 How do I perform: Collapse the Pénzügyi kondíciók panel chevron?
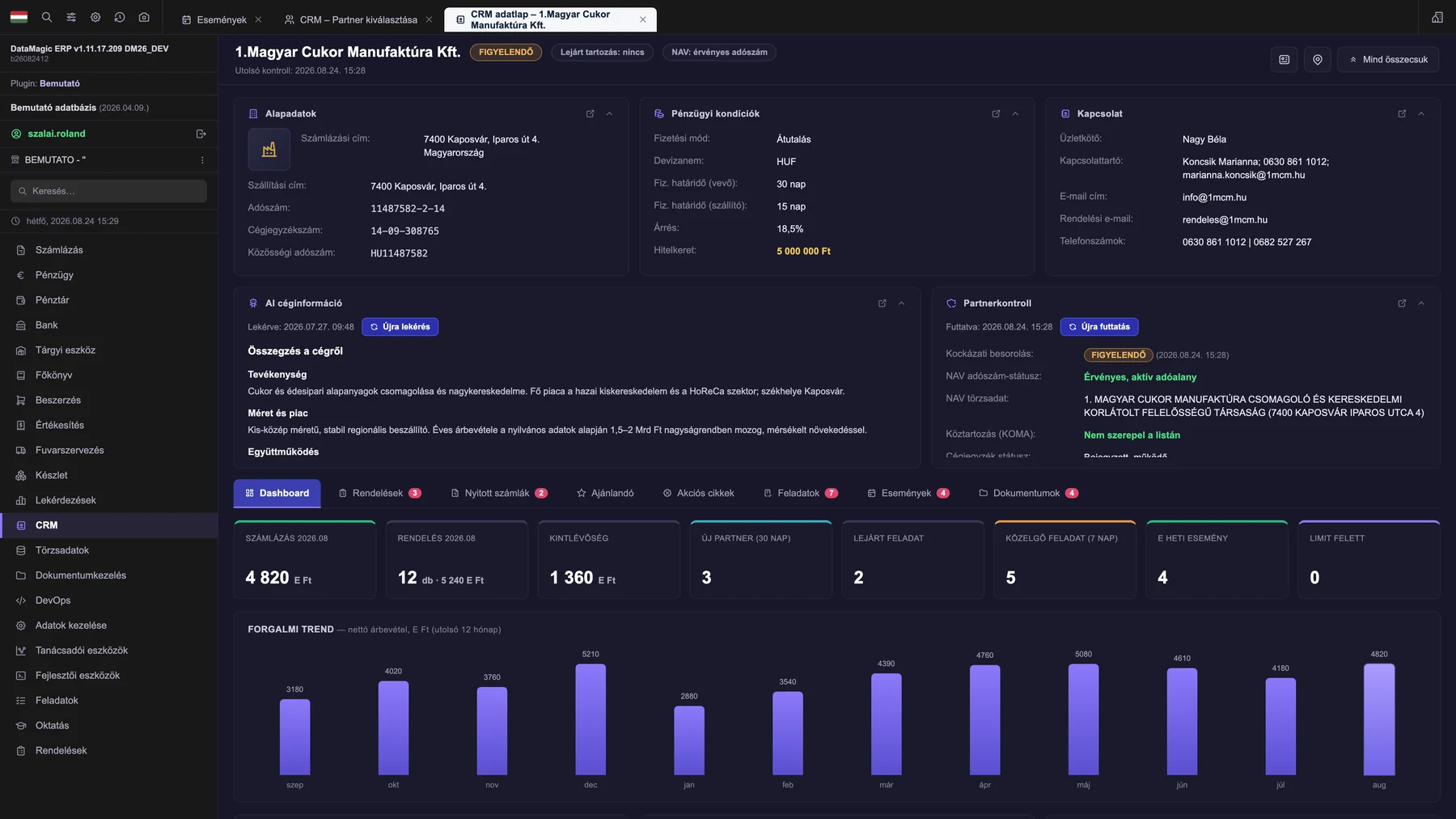pyautogui.click(x=1015, y=114)
